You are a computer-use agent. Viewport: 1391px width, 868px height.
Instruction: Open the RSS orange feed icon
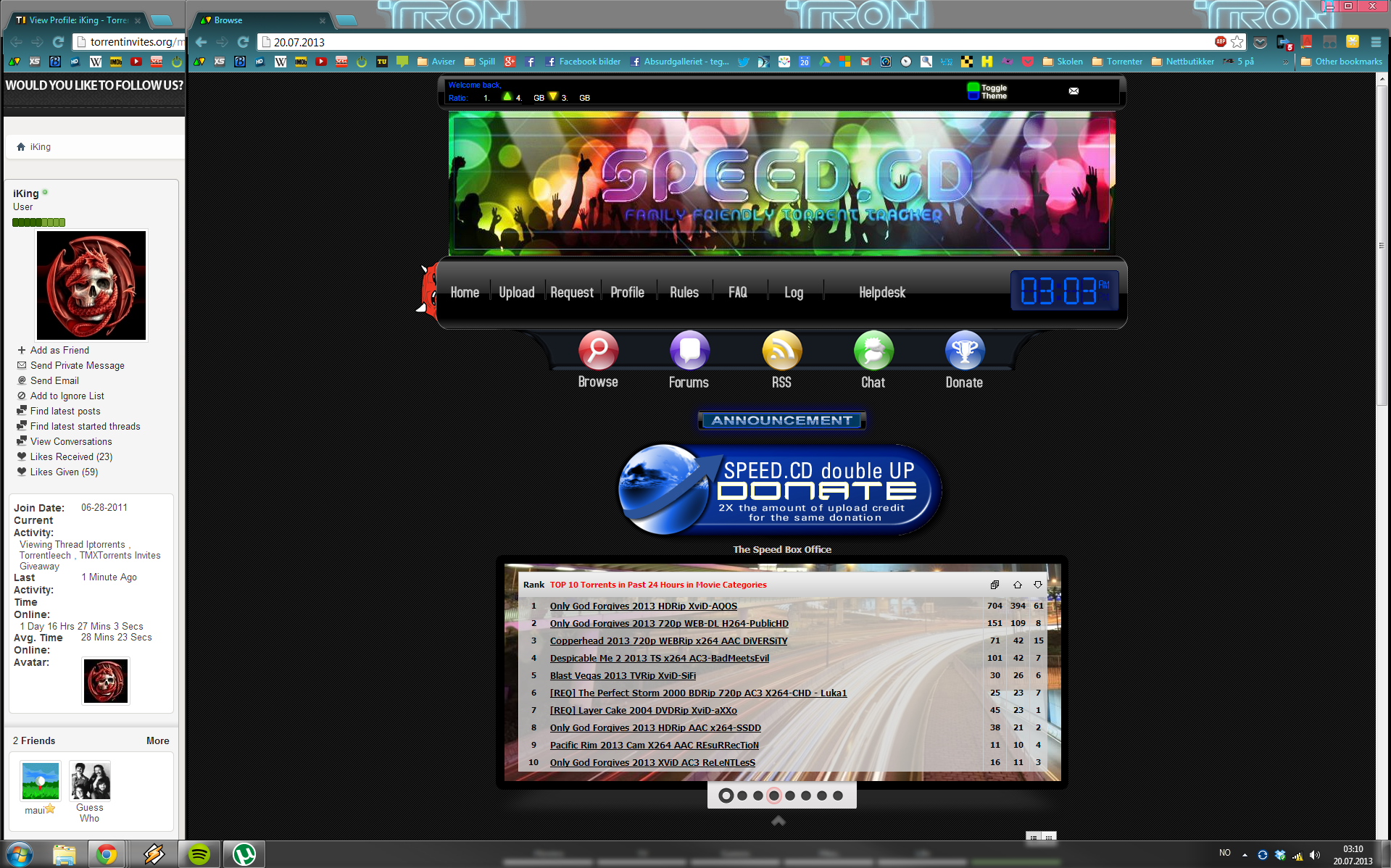781,350
